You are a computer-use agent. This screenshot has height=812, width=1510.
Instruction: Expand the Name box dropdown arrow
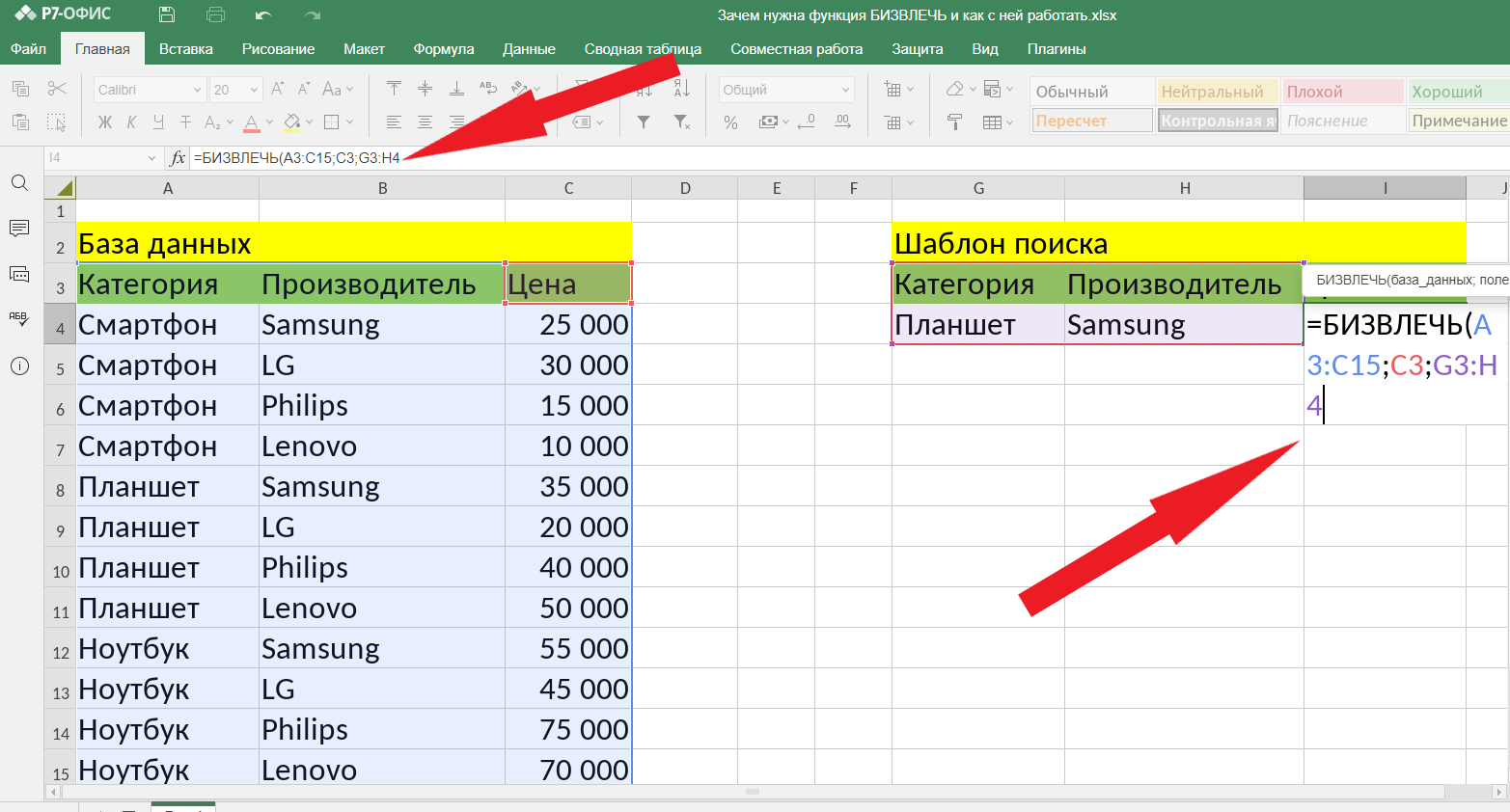click(151, 157)
